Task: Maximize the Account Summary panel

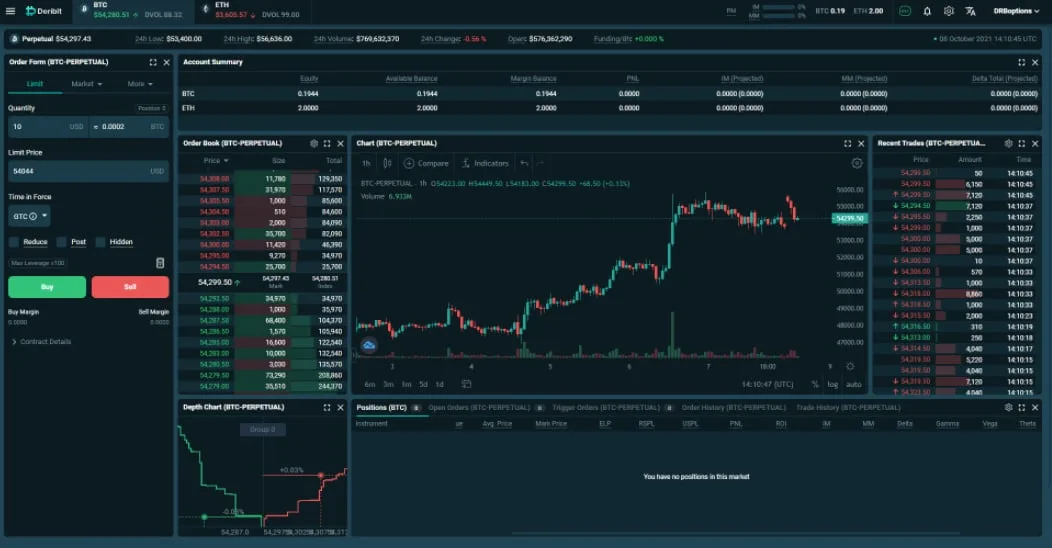Action: coord(1021,62)
